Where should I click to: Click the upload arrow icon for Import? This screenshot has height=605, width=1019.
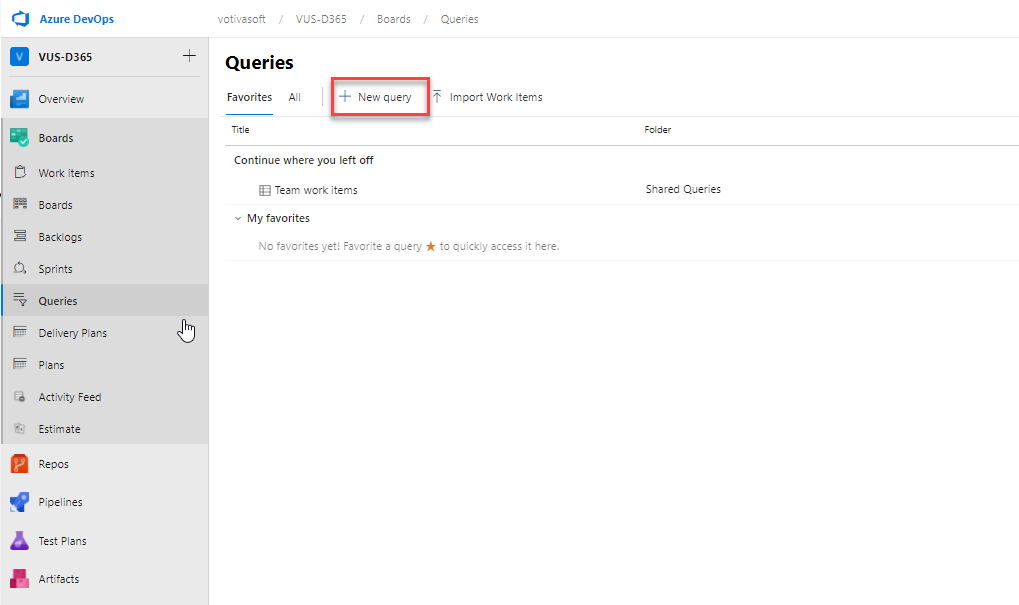point(437,97)
